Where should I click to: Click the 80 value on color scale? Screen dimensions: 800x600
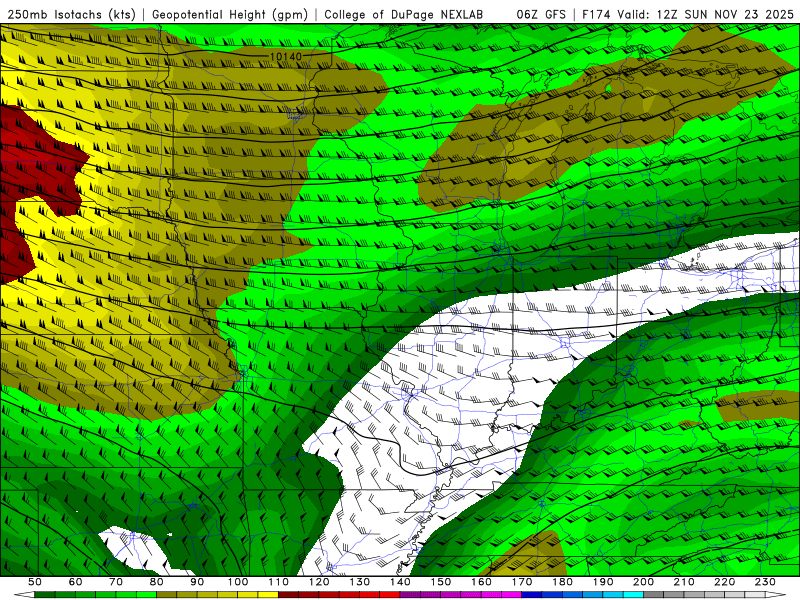coord(157,582)
